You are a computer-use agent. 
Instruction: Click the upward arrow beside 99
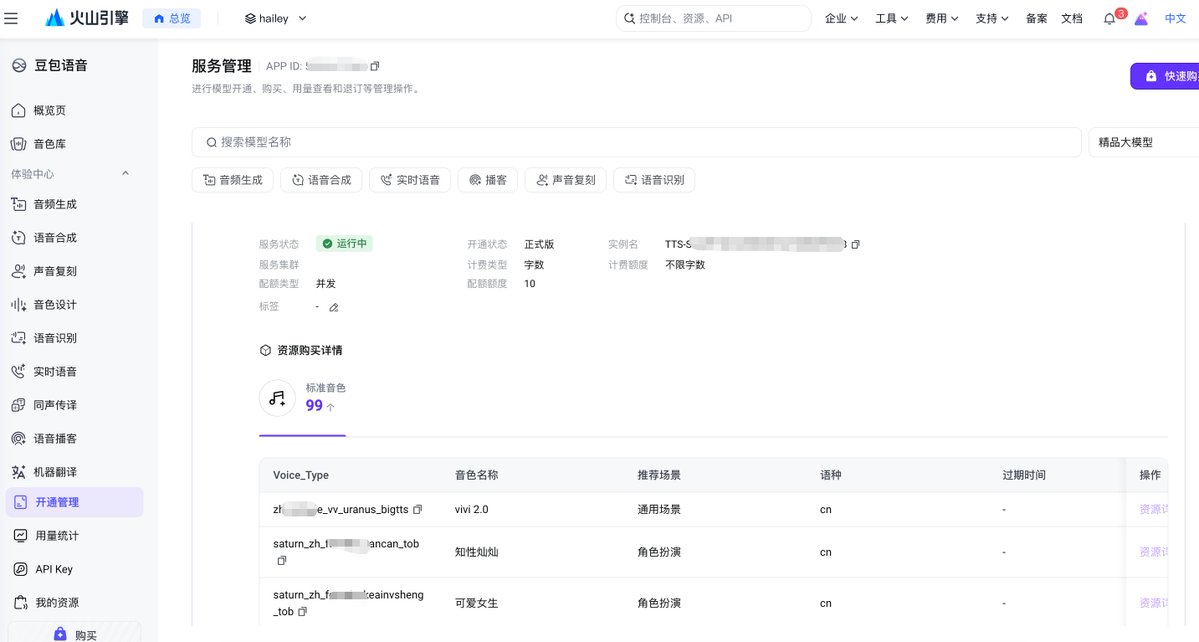coord(330,407)
